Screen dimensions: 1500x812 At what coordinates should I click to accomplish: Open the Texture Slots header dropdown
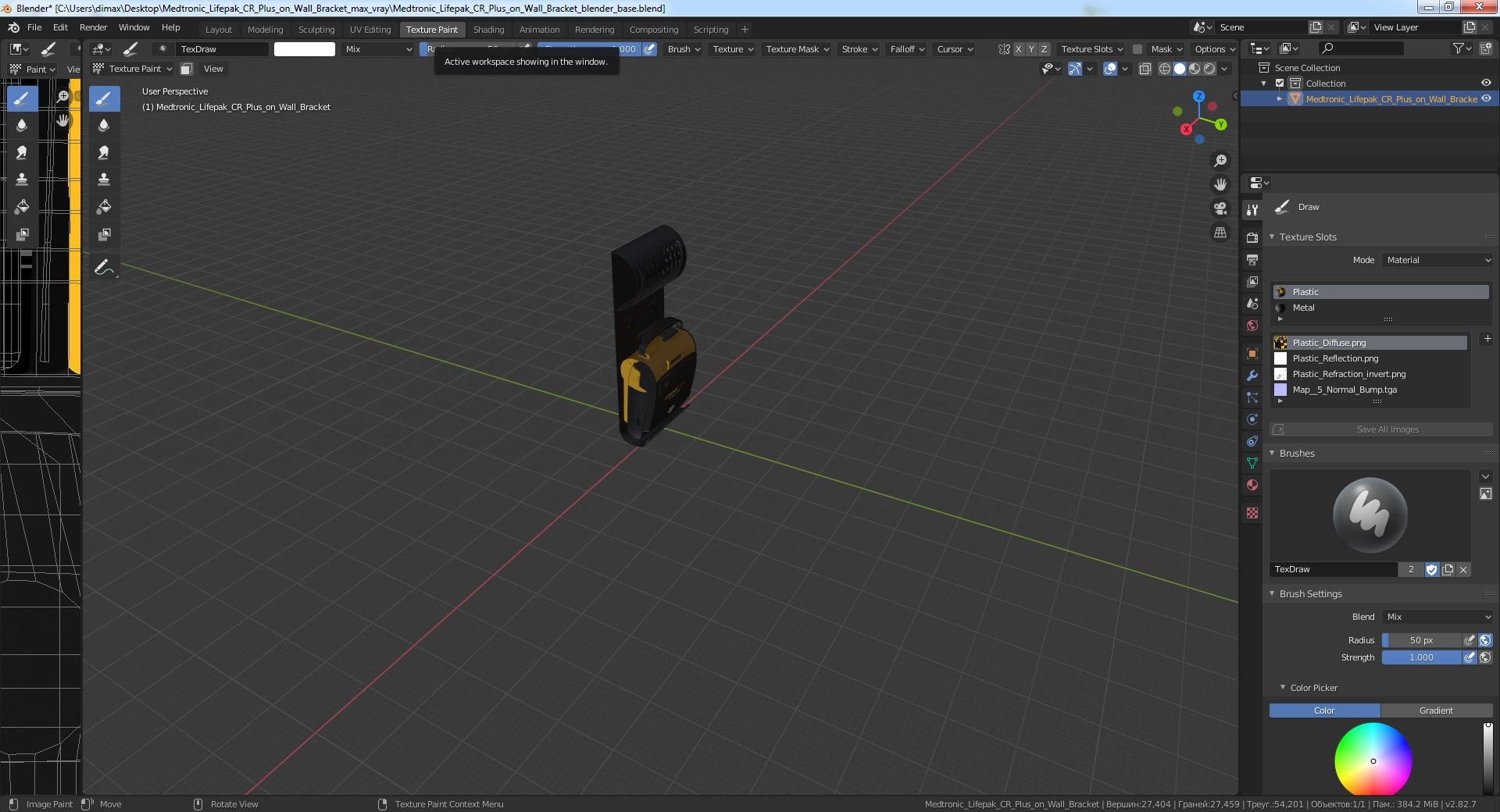click(x=1091, y=49)
